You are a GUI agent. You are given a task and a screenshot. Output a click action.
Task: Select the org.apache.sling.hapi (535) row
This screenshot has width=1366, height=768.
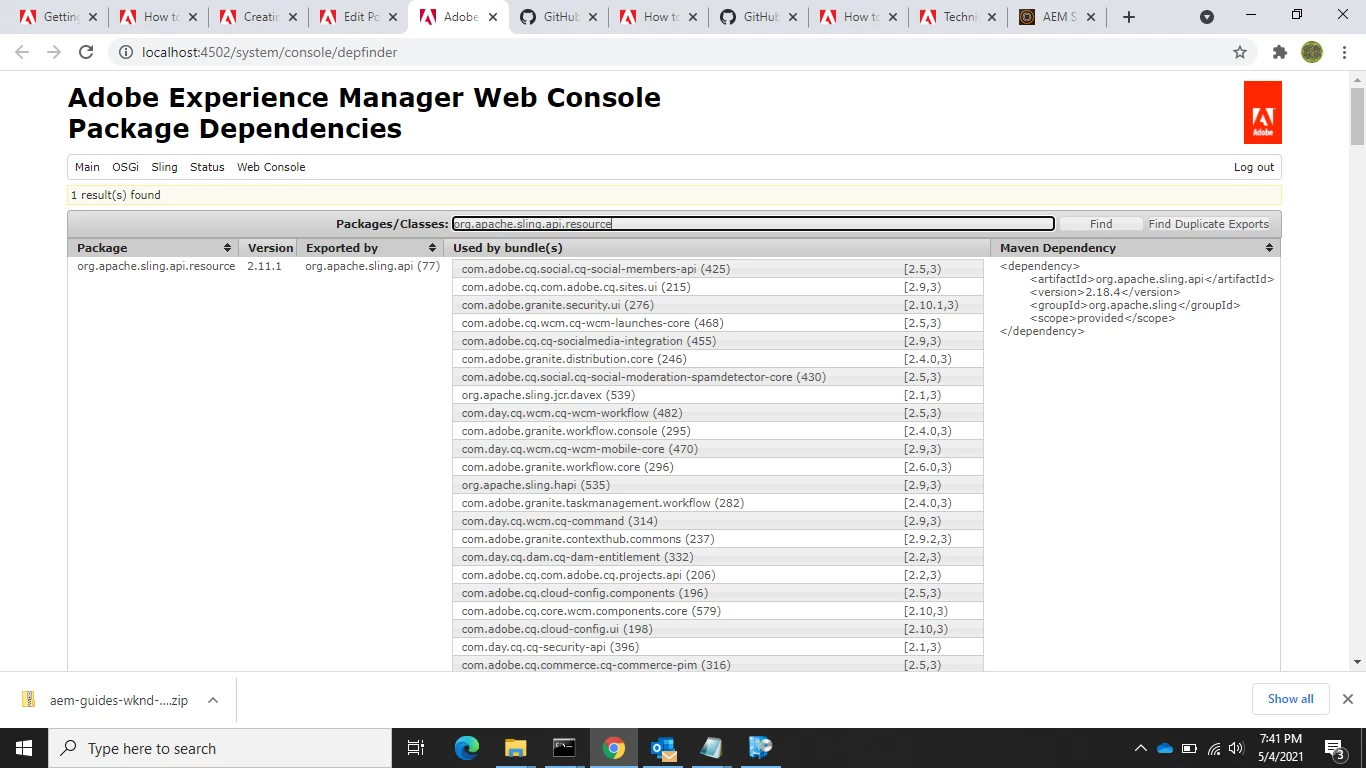717,485
